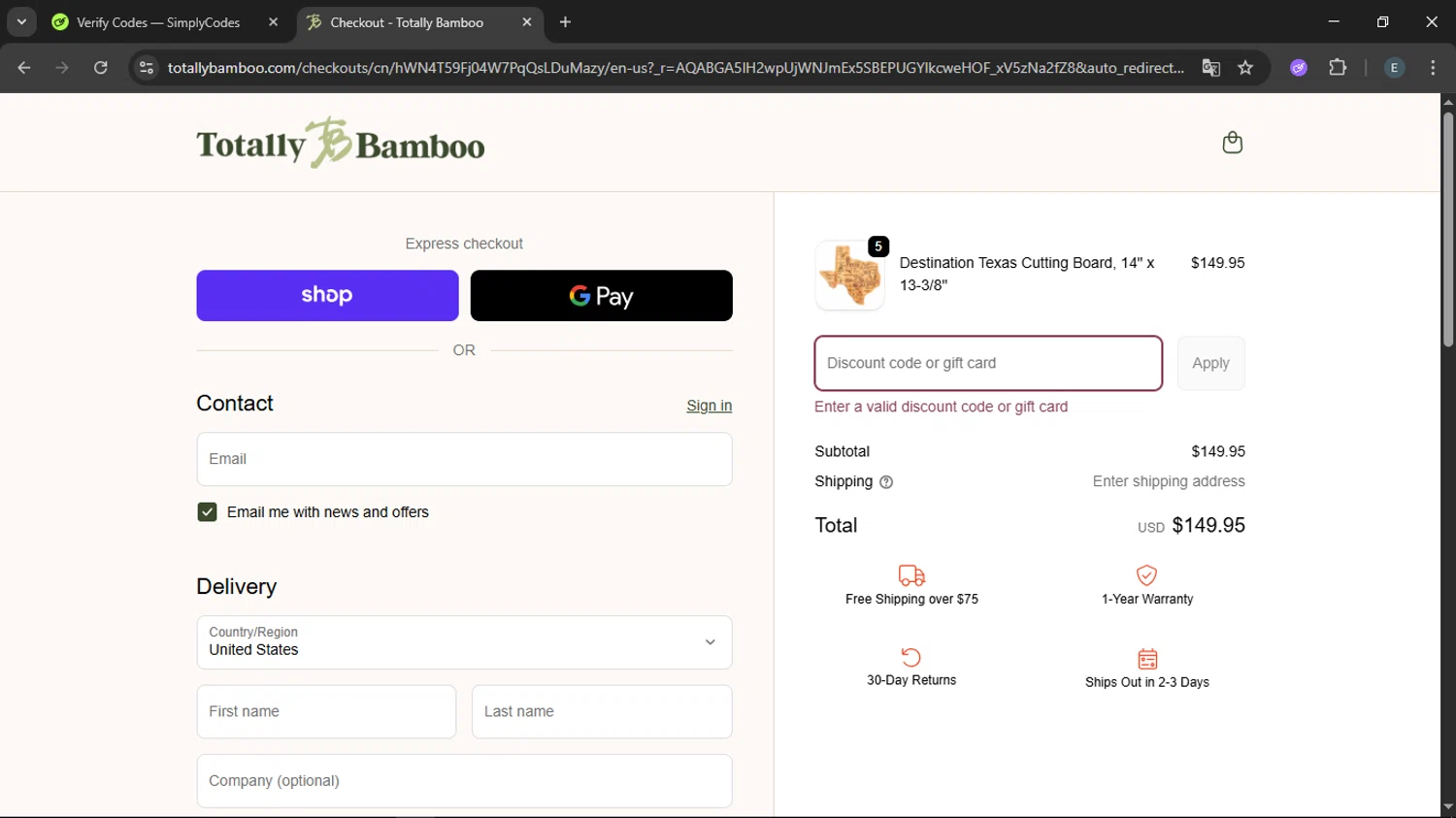The image size is (1456, 818).
Task: Click the scrollbar down arrow
Action: click(1448, 807)
